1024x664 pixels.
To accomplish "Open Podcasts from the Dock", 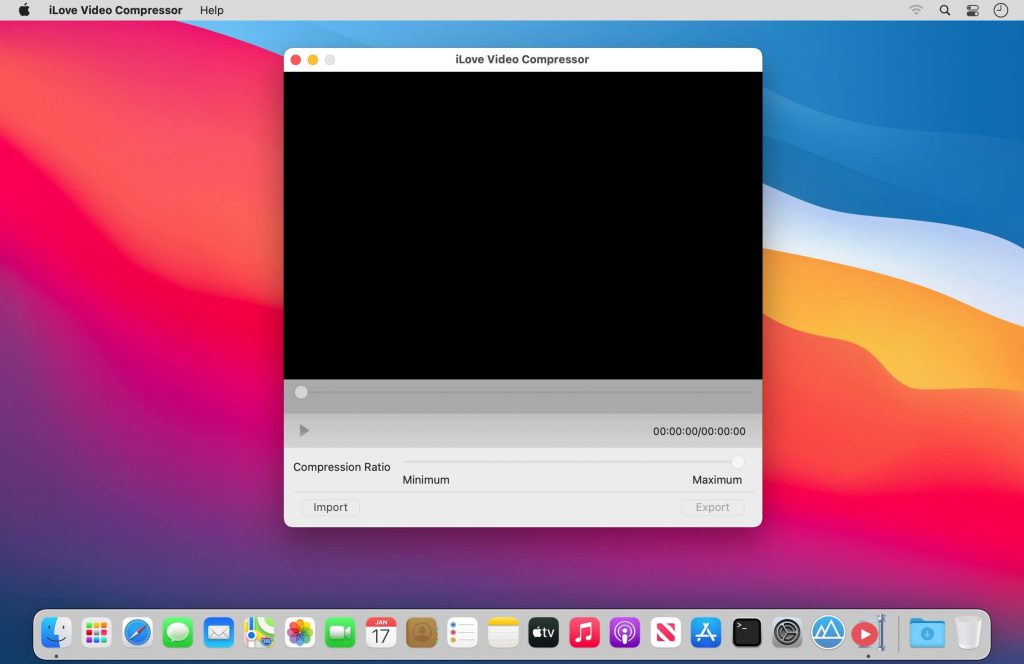I will 624,632.
